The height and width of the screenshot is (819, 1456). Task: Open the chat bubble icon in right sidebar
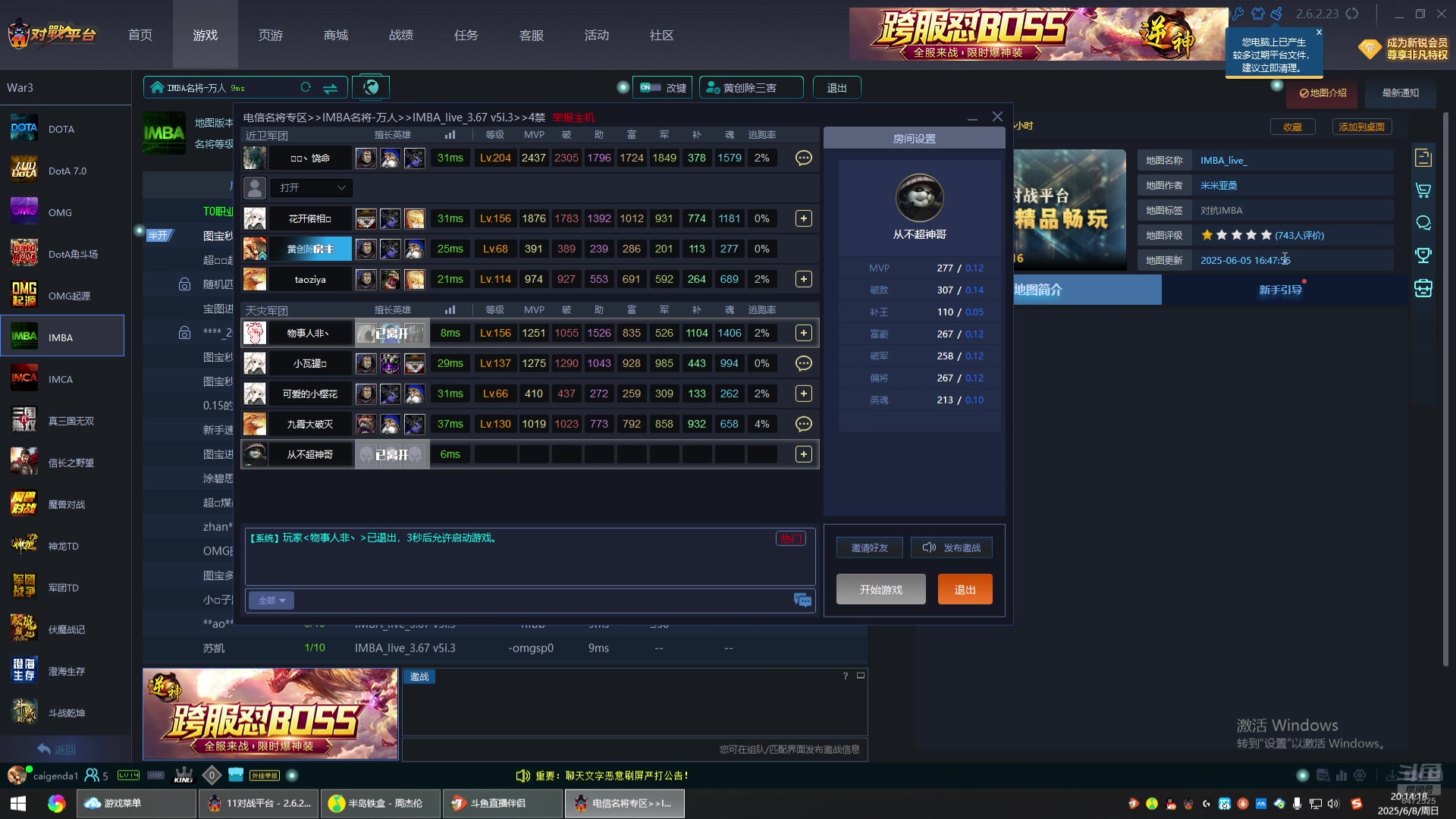(1423, 222)
